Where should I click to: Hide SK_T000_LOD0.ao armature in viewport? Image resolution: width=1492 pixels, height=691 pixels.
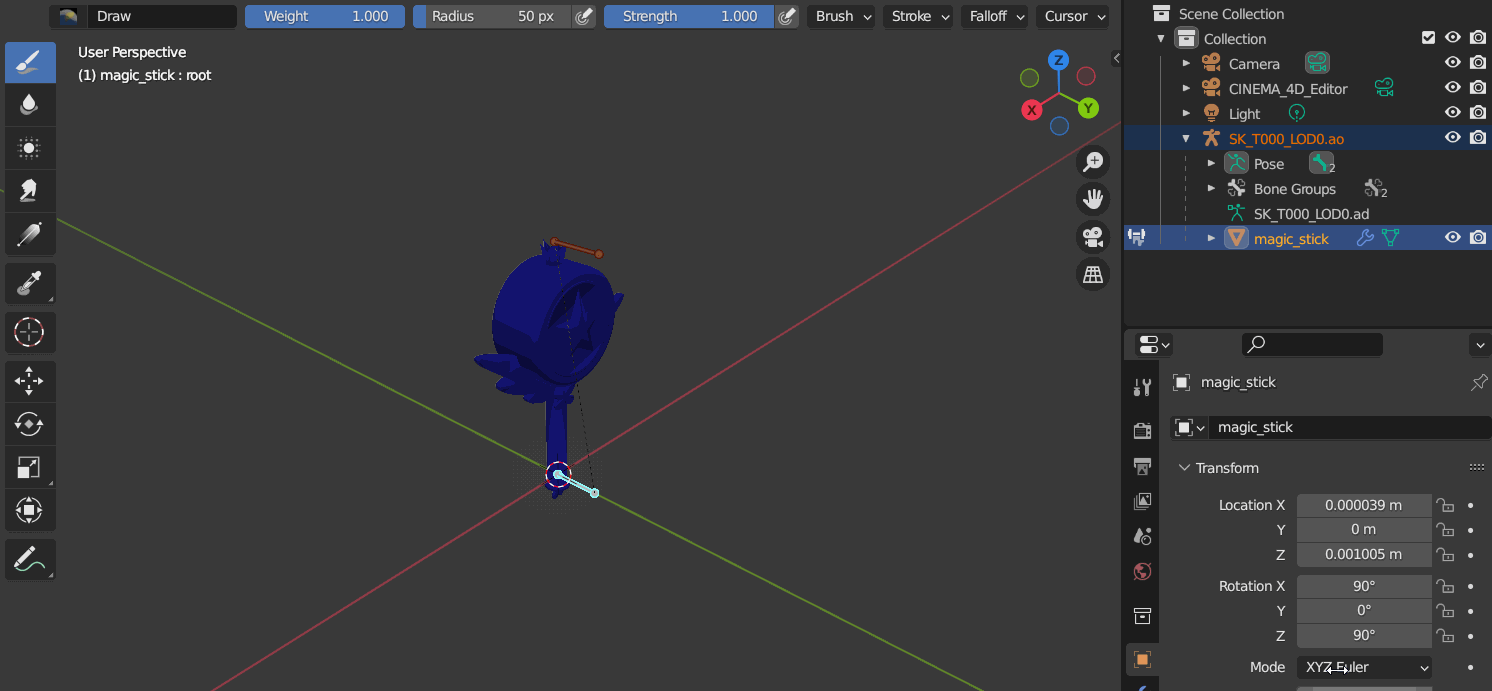point(1453,138)
